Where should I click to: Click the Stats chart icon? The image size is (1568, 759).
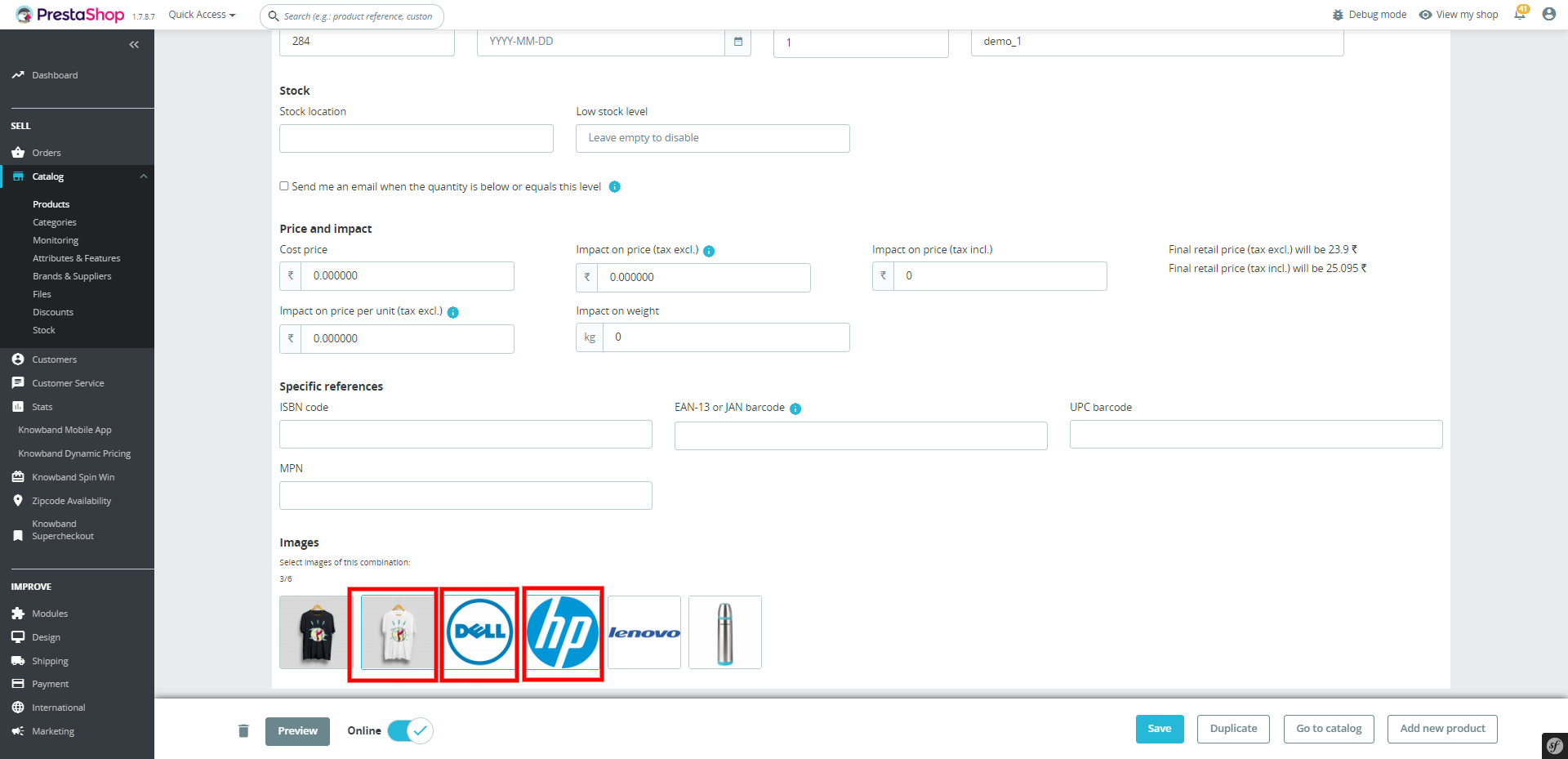[x=18, y=407]
